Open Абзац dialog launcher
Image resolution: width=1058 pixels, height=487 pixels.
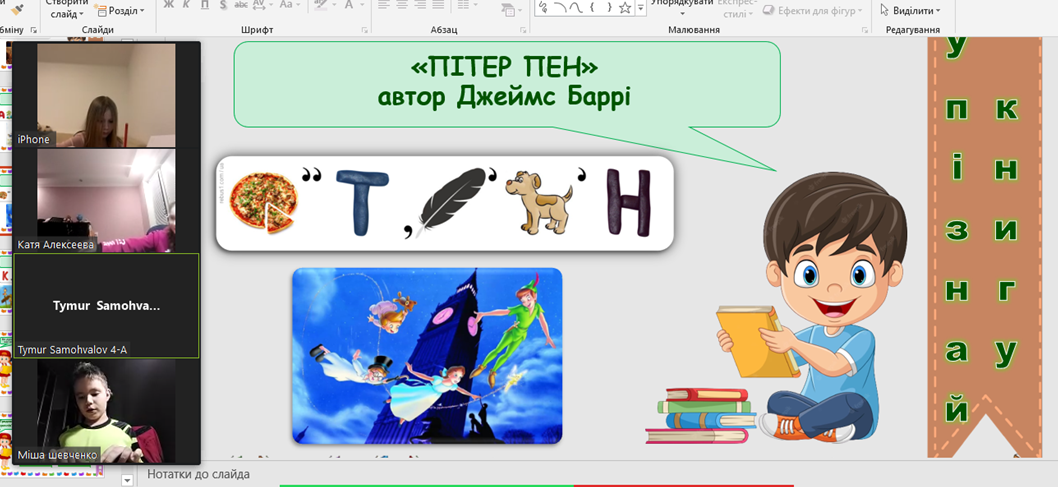(521, 30)
